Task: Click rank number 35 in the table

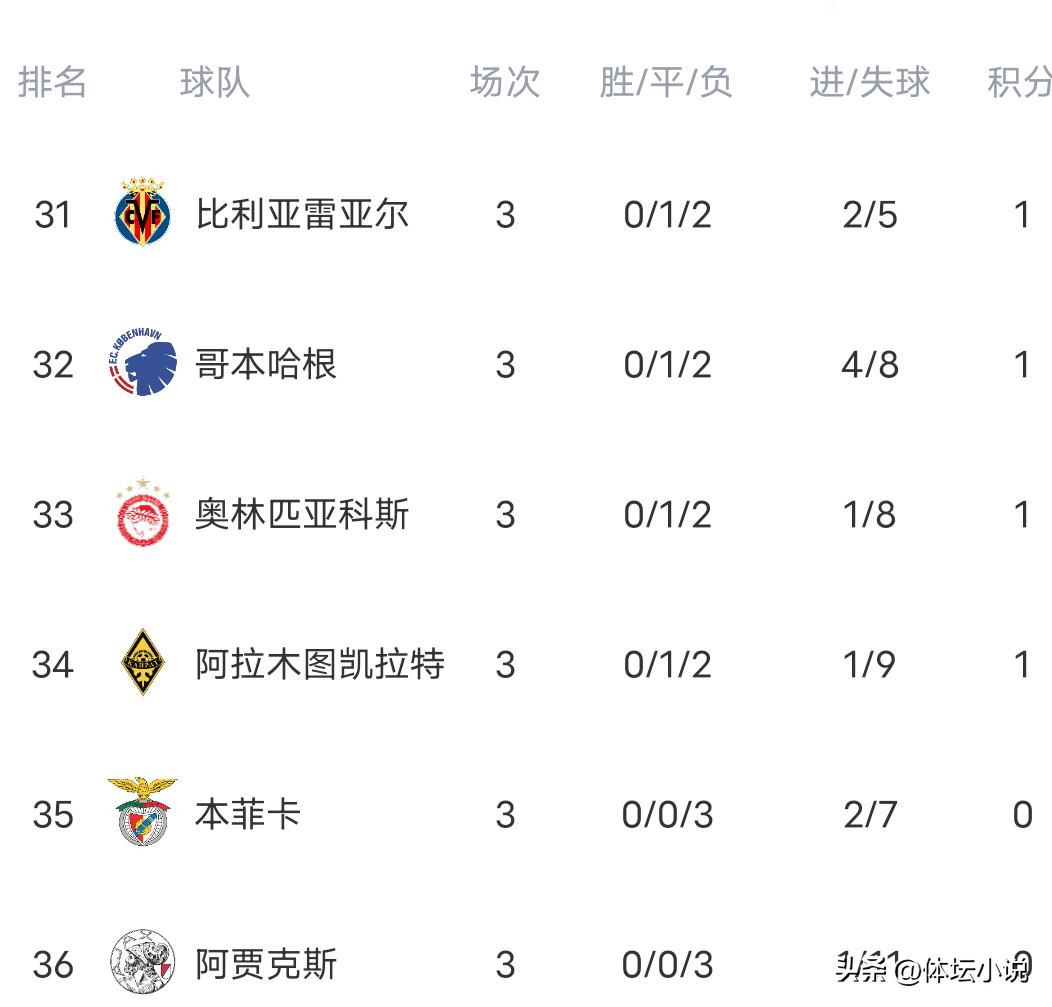Action: (x=53, y=814)
